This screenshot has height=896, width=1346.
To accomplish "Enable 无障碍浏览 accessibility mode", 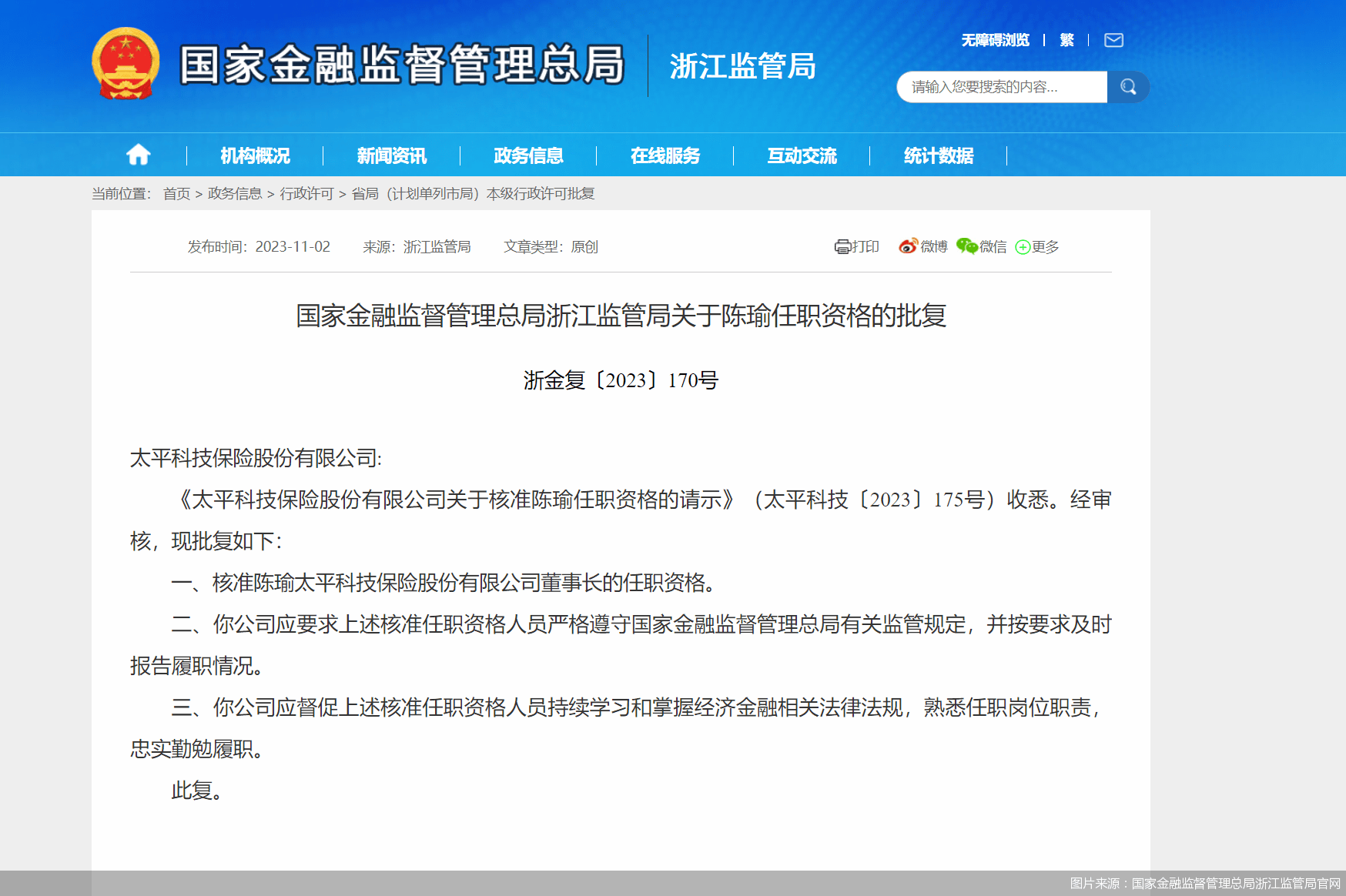I will [x=995, y=40].
